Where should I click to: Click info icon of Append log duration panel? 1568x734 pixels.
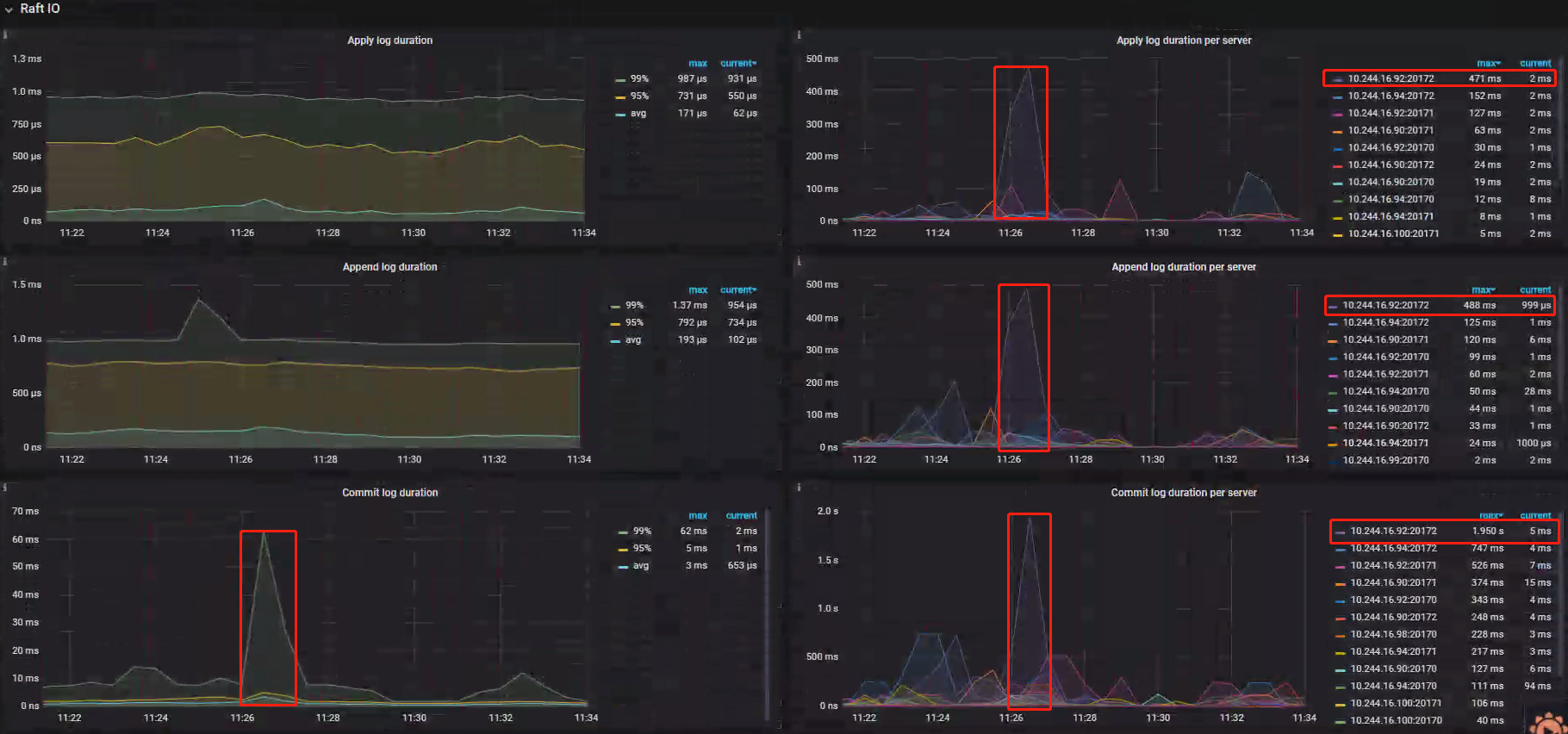[x=5, y=261]
